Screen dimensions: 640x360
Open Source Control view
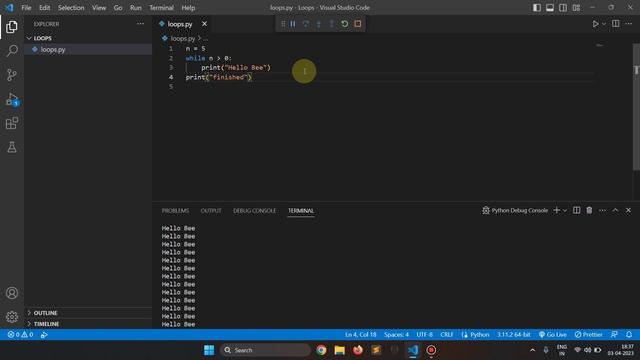[x=12, y=75]
